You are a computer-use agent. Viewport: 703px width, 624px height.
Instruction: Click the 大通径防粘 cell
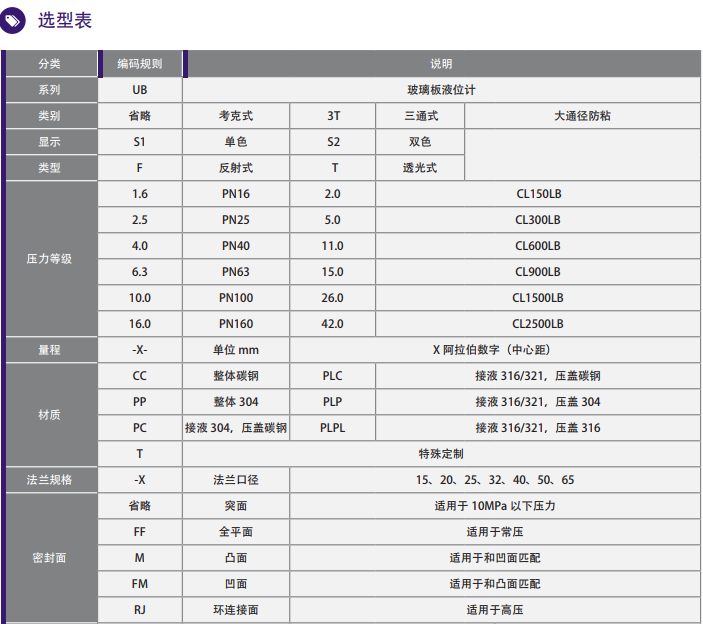tap(582, 116)
